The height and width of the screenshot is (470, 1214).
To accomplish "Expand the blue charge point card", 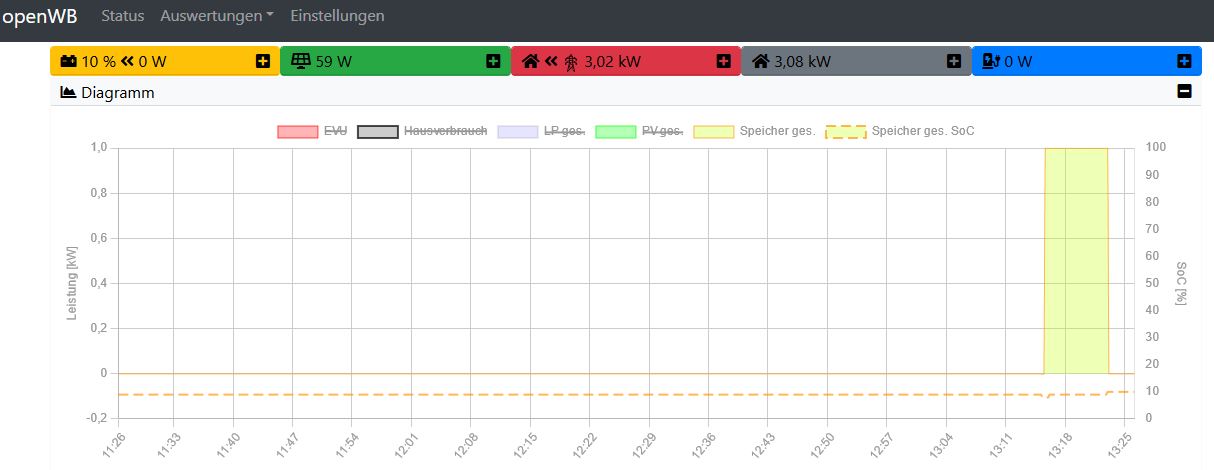I will 1184,61.
